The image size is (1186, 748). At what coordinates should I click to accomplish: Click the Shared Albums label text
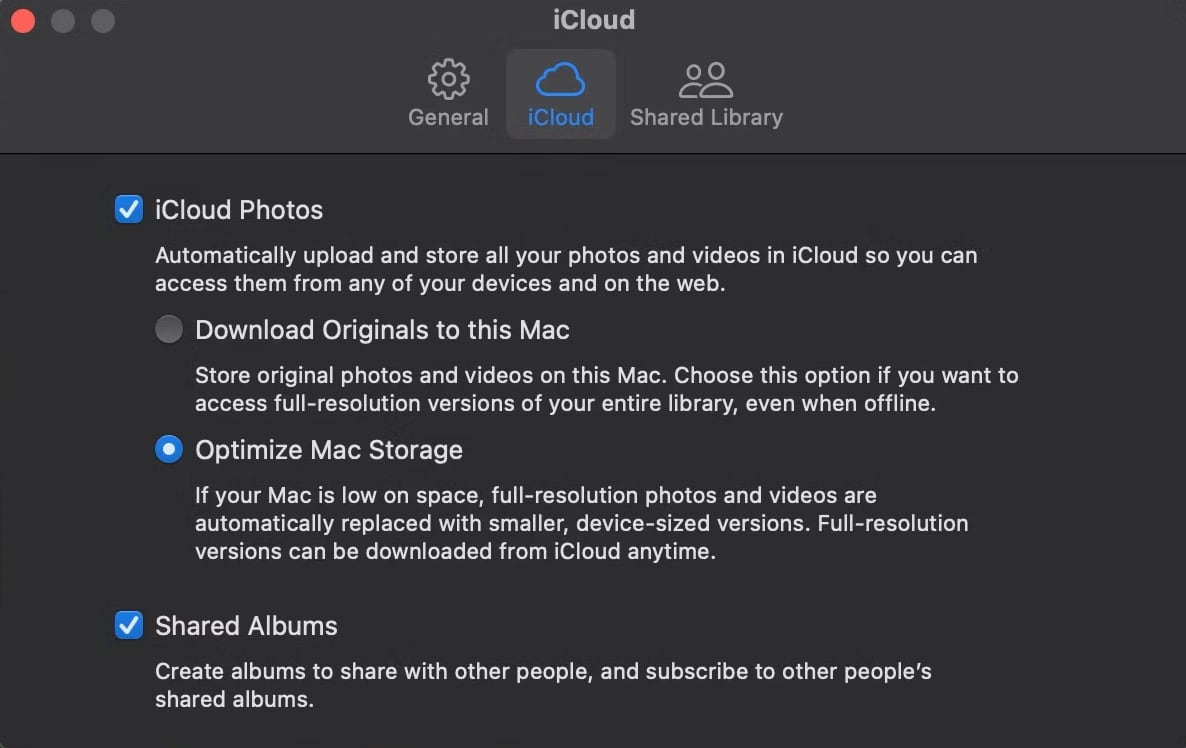click(246, 626)
